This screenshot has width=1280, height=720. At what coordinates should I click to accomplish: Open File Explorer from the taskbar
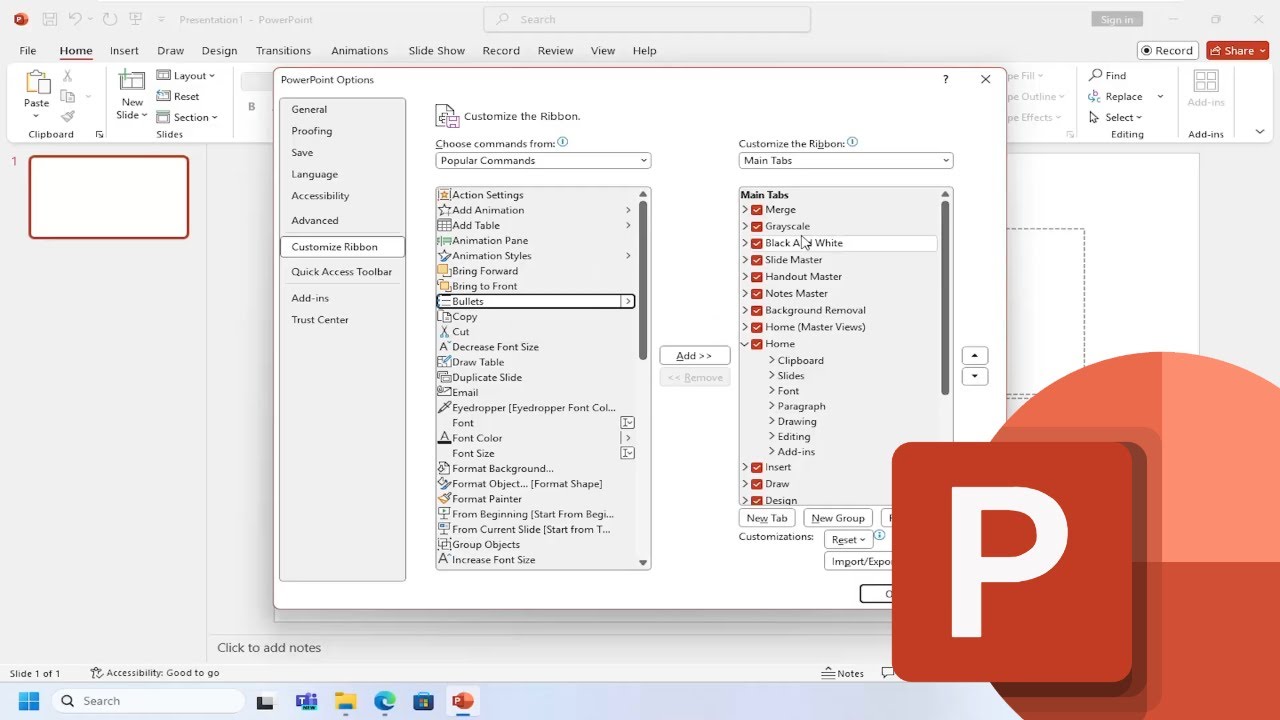click(345, 701)
